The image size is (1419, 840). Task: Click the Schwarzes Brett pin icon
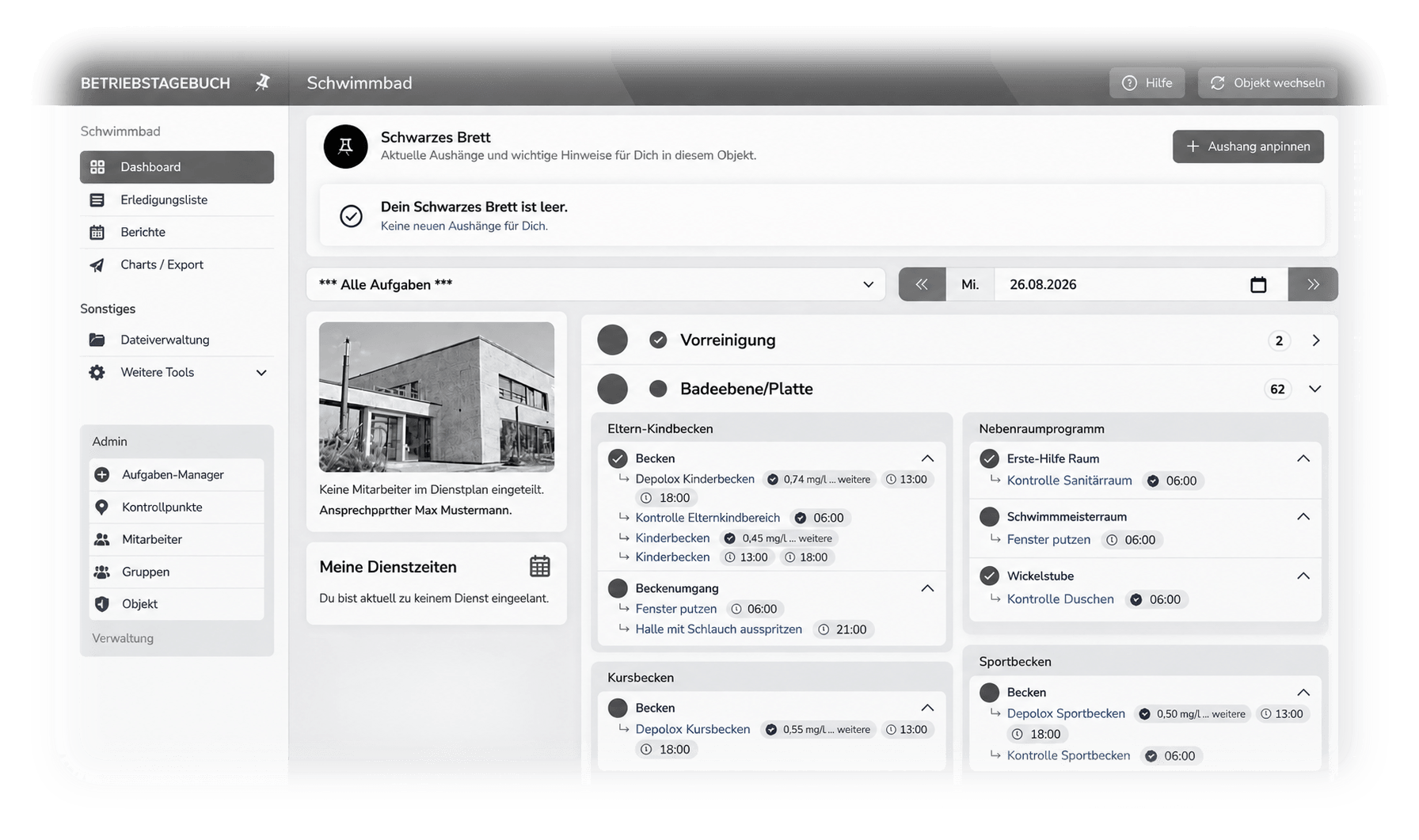click(x=345, y=146)
